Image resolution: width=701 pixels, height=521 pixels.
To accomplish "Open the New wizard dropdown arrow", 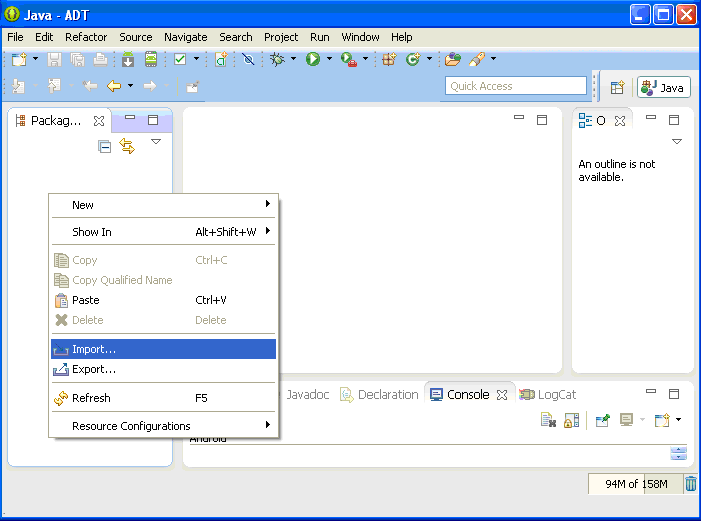I will point(35,59).
